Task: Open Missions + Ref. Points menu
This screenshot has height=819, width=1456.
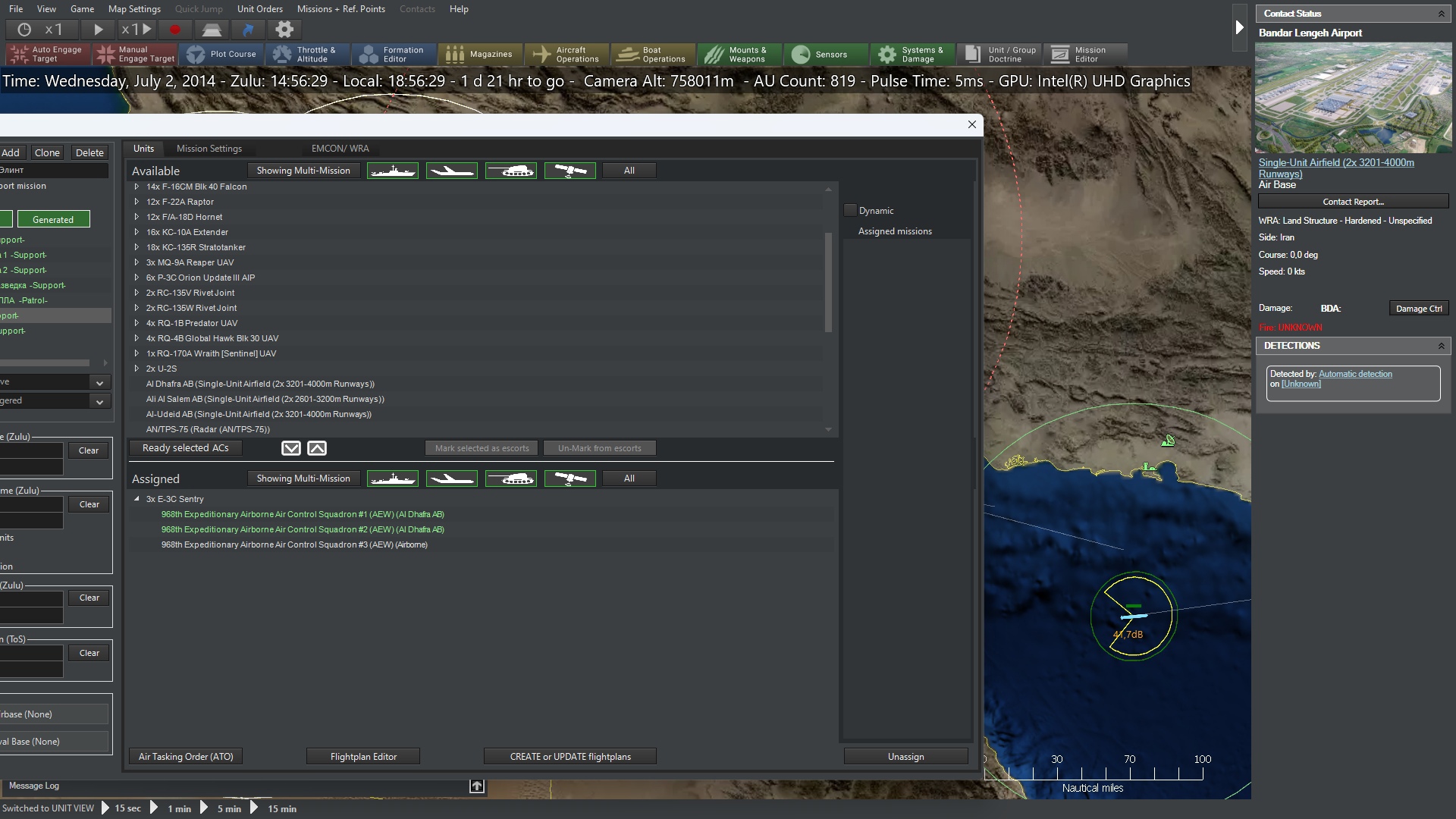Action: (x=341, y=9)
